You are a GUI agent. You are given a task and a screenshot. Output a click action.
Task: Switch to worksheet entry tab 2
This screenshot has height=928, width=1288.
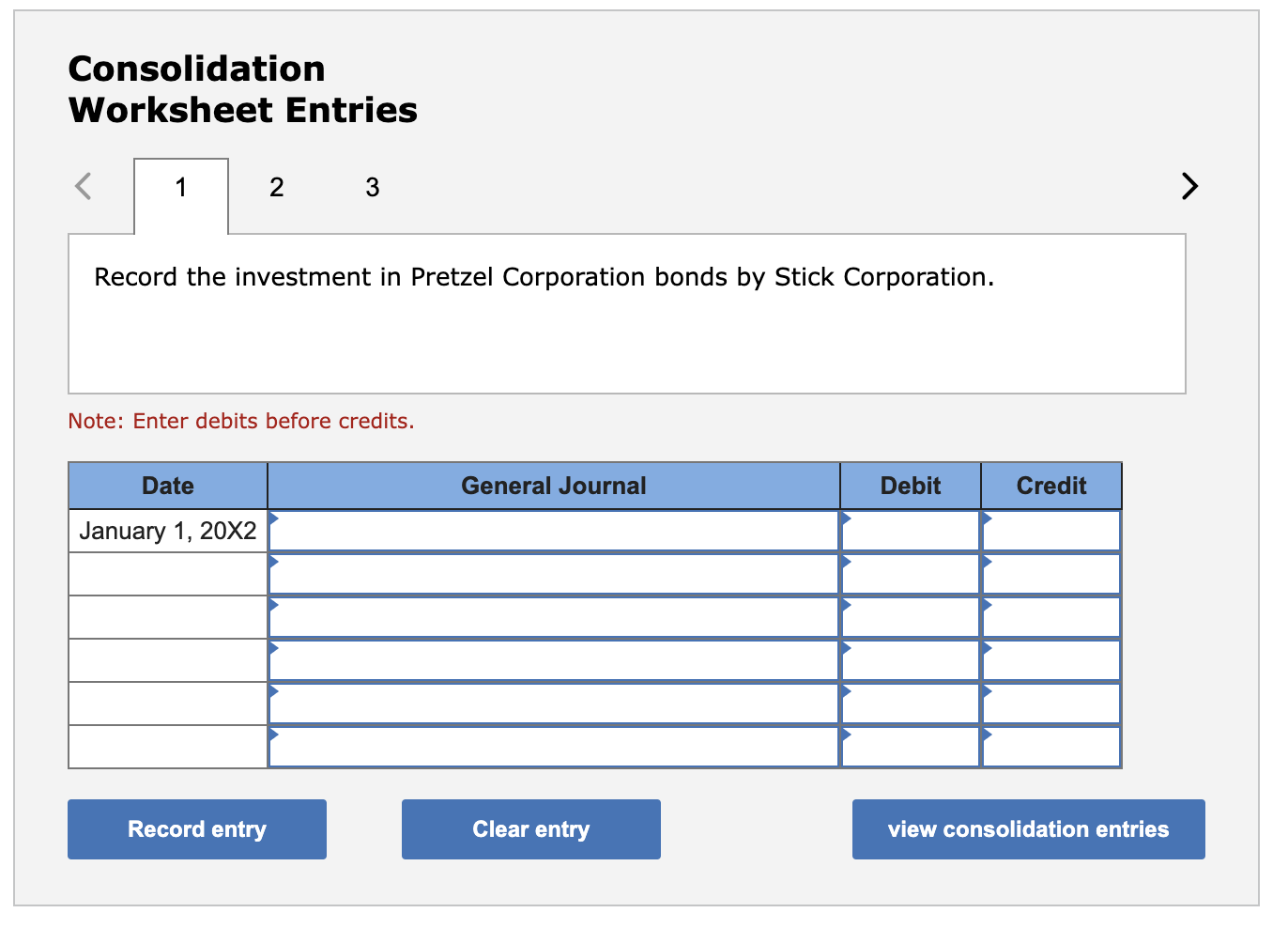(276, 187)
